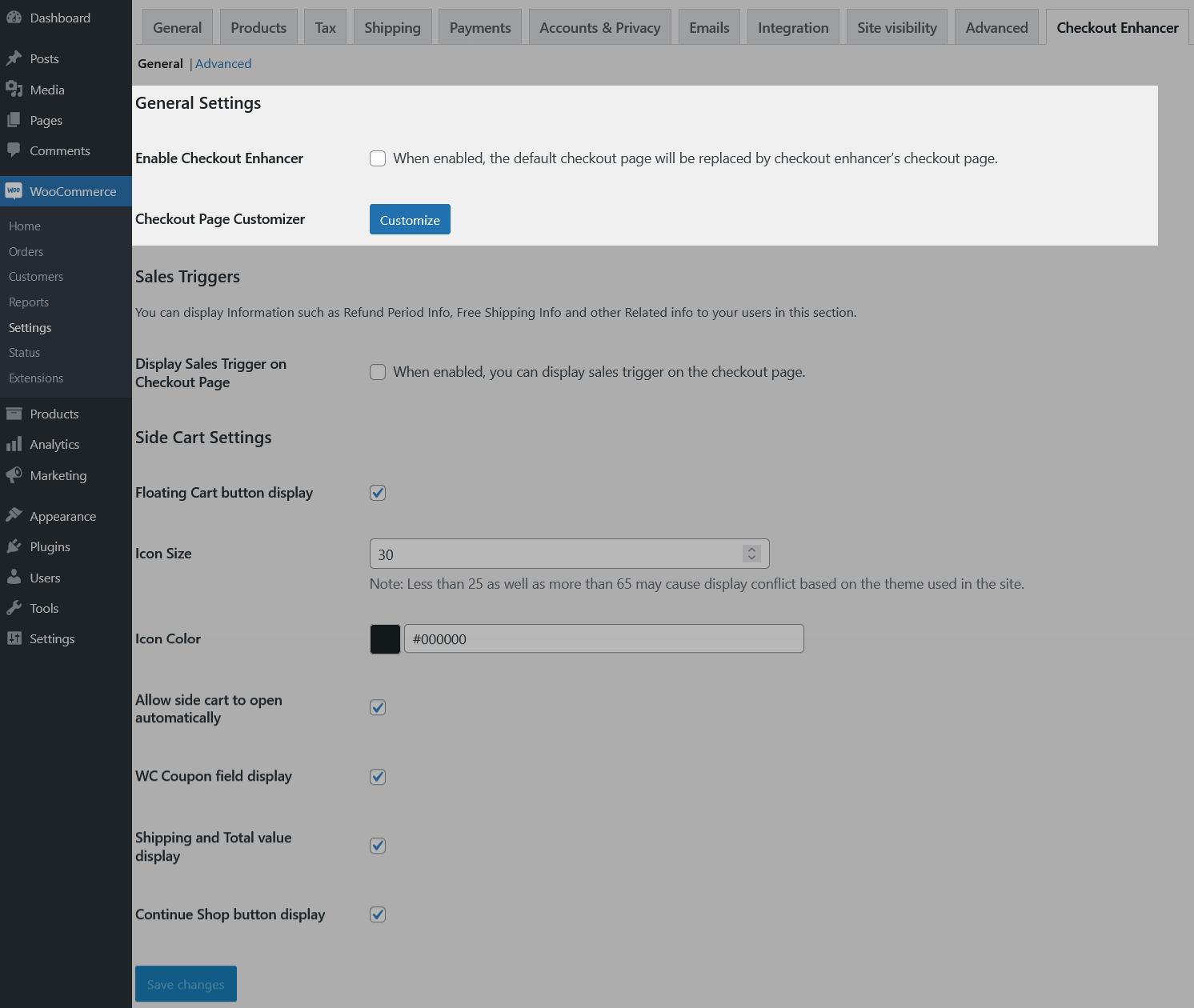Switch to the Payments tab
This screenshot has width=1194, height=1008.
(x=479, y=26)
